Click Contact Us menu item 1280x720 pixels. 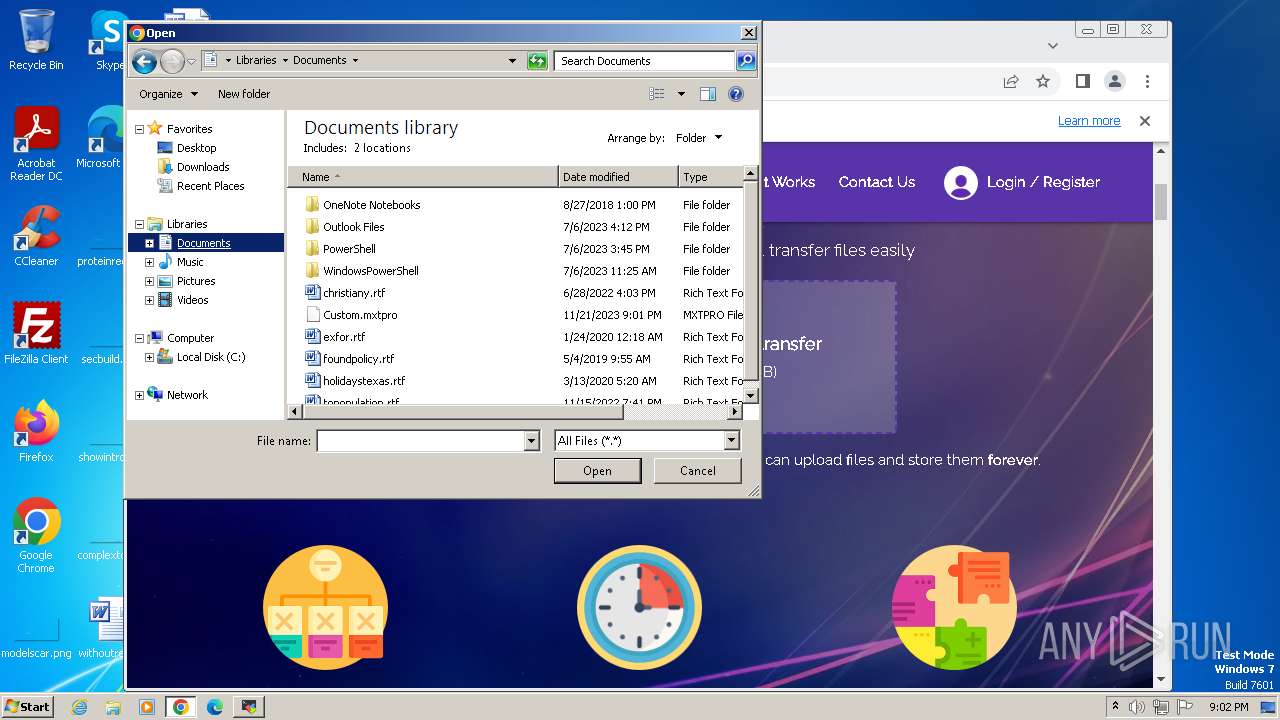[877, 182]
